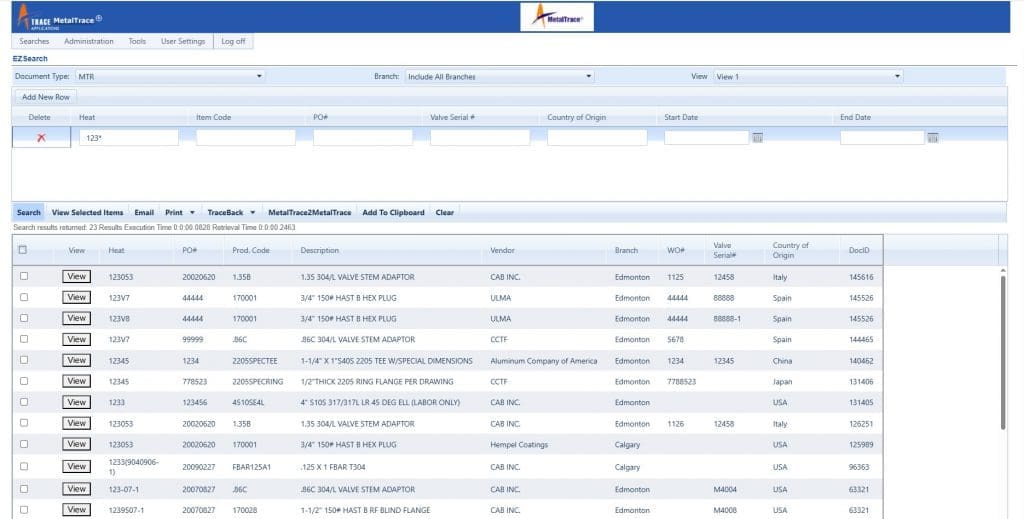The image size is (1024, 519).
Task: Open the Start Date calendar picker icon
Action: tap(757, 138)
